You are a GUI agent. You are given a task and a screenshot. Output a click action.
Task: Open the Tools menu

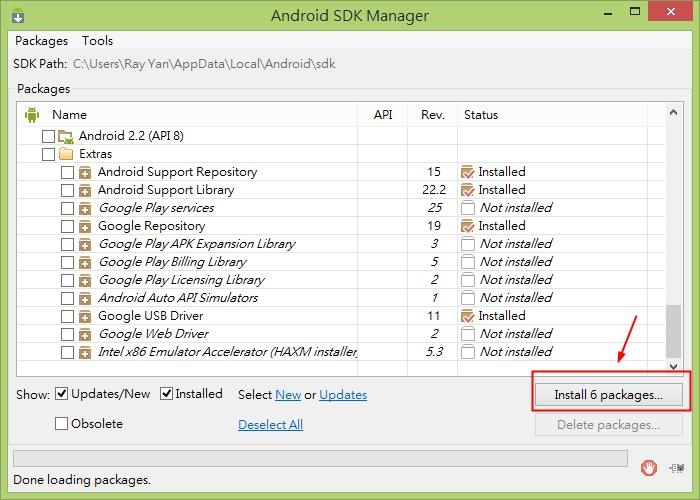[97, 41]
